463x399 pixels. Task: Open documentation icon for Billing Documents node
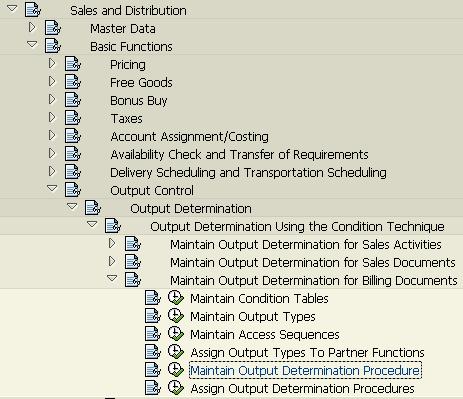coord(133,280)
